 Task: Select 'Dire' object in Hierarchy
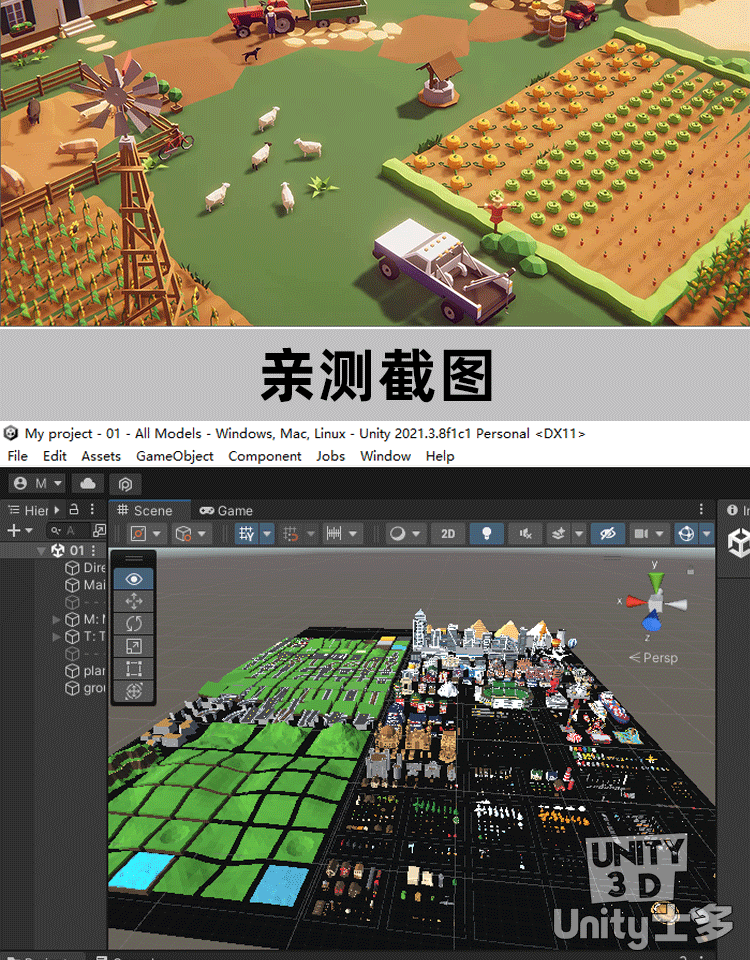[x=85, y=568]
